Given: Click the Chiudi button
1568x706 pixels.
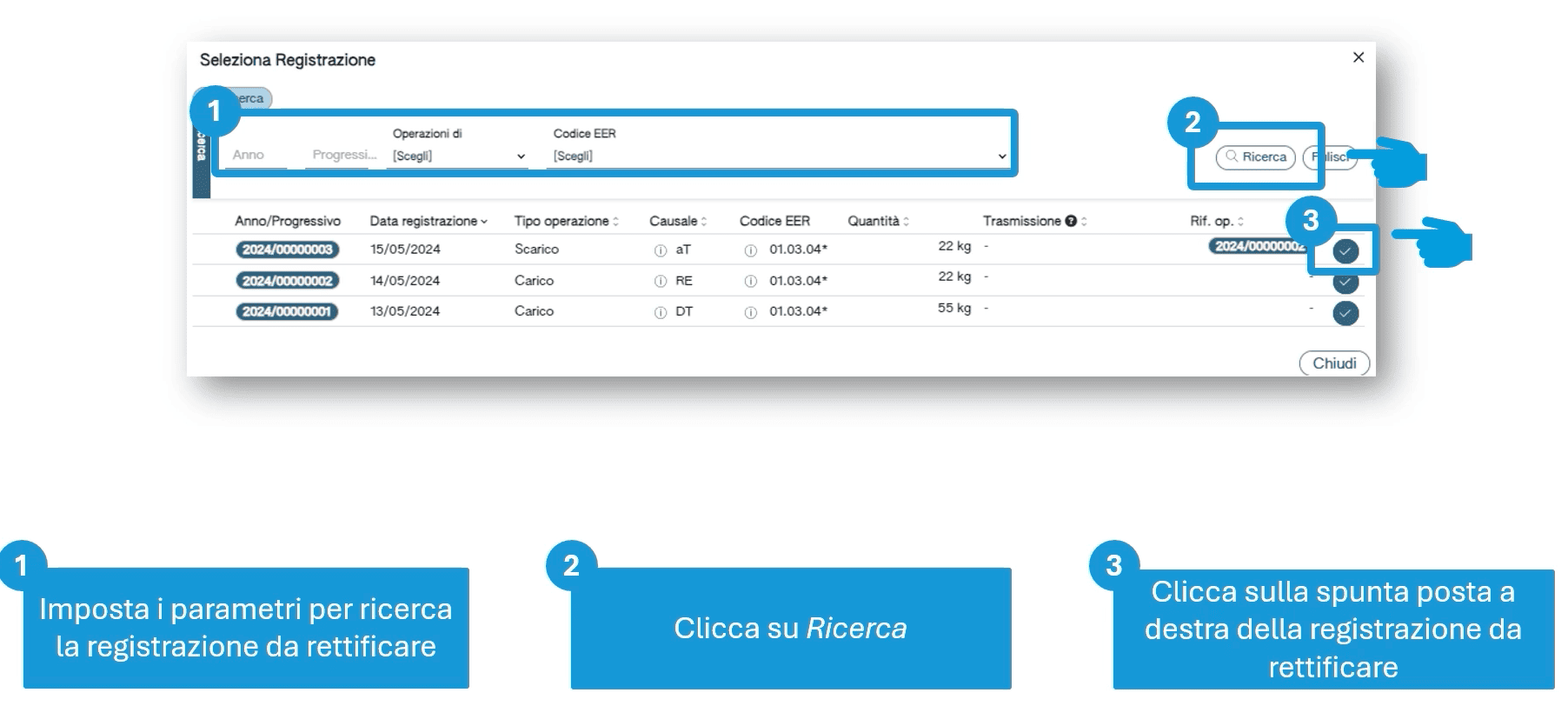Looking at the screenshot, I should coord(1334,363).
